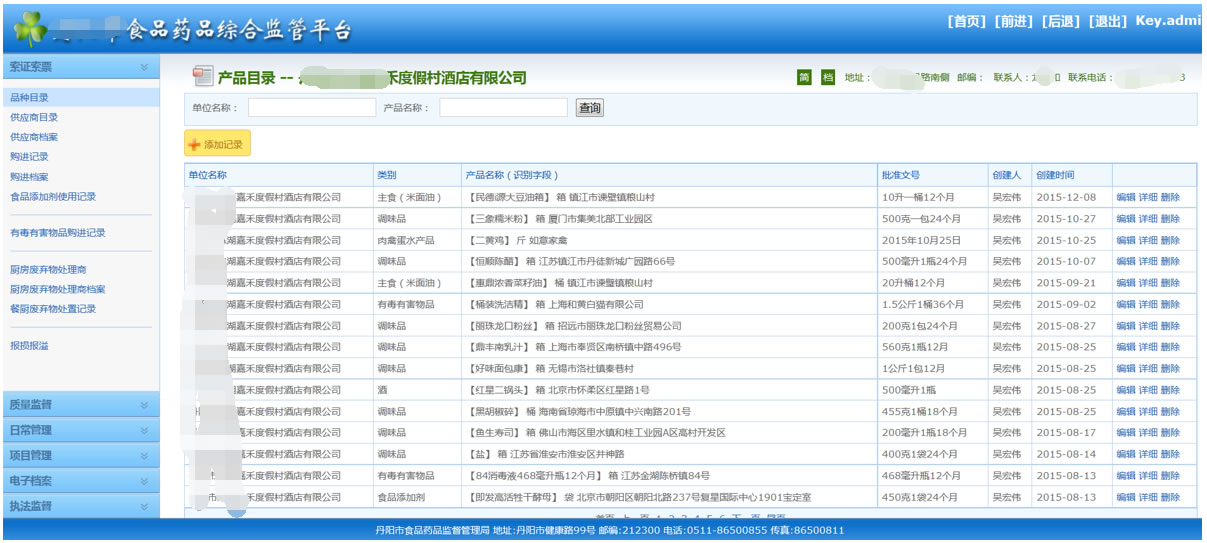Click the green 简 icon
Image resolution: width=1207 pixels, height=543 pixels.
pos(804,78)
